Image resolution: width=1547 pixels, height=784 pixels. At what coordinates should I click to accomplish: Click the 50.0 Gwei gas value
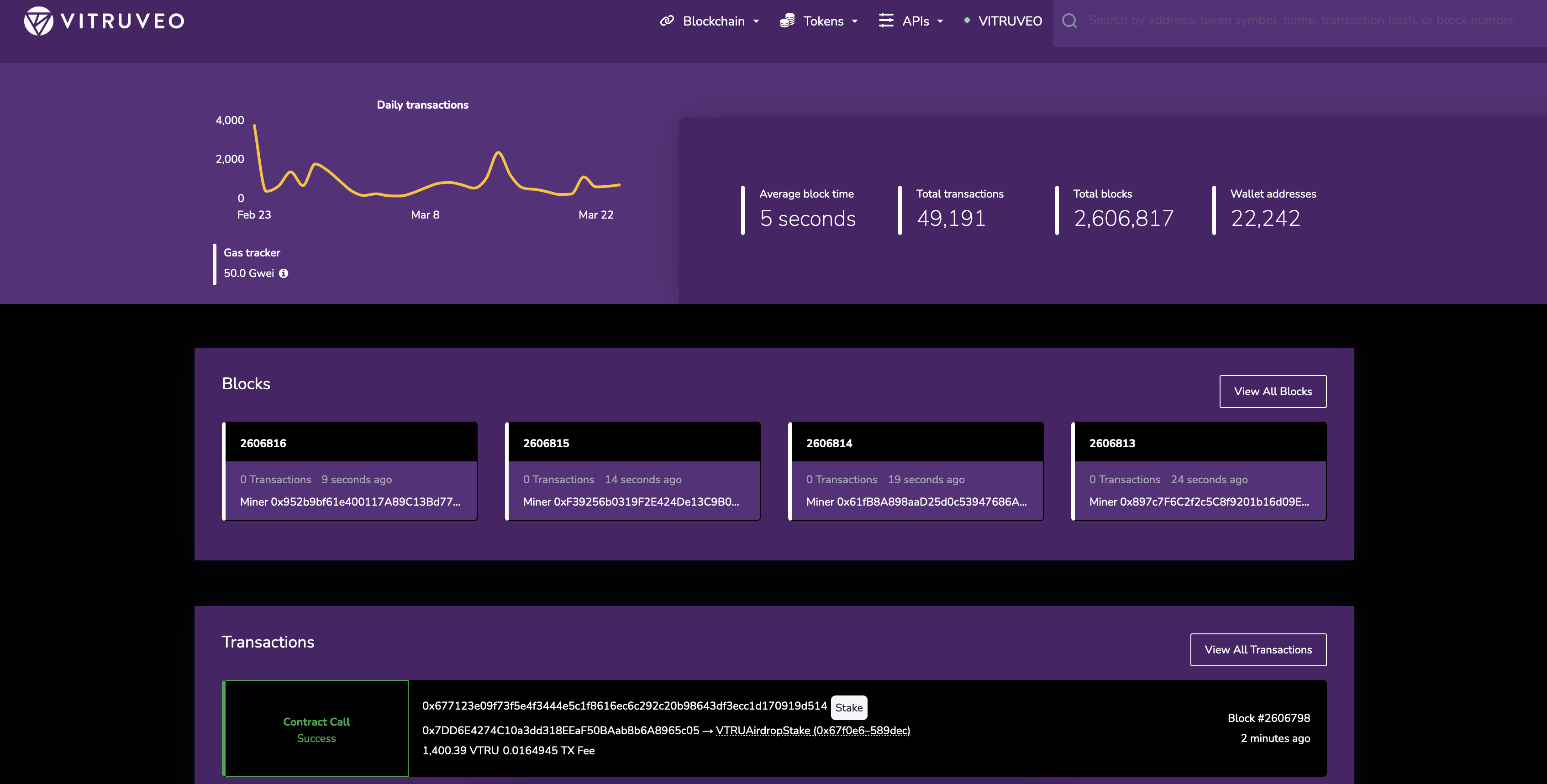coord(248,273)
